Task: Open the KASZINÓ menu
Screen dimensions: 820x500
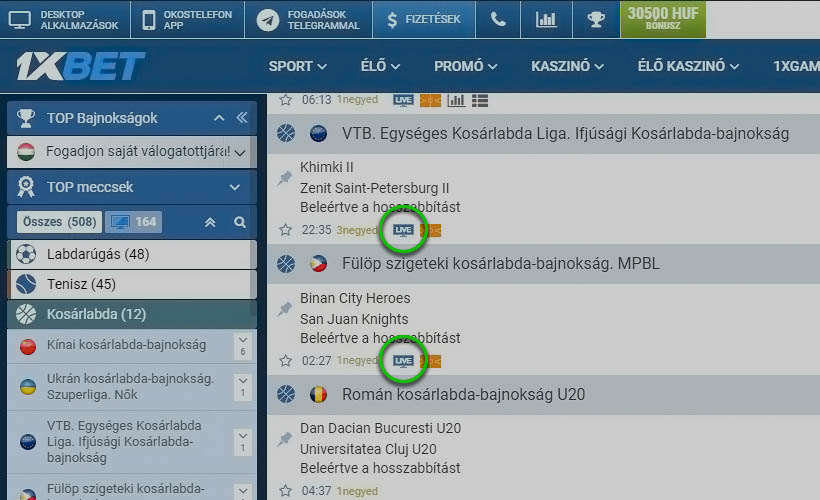Action: coord(567,66)
